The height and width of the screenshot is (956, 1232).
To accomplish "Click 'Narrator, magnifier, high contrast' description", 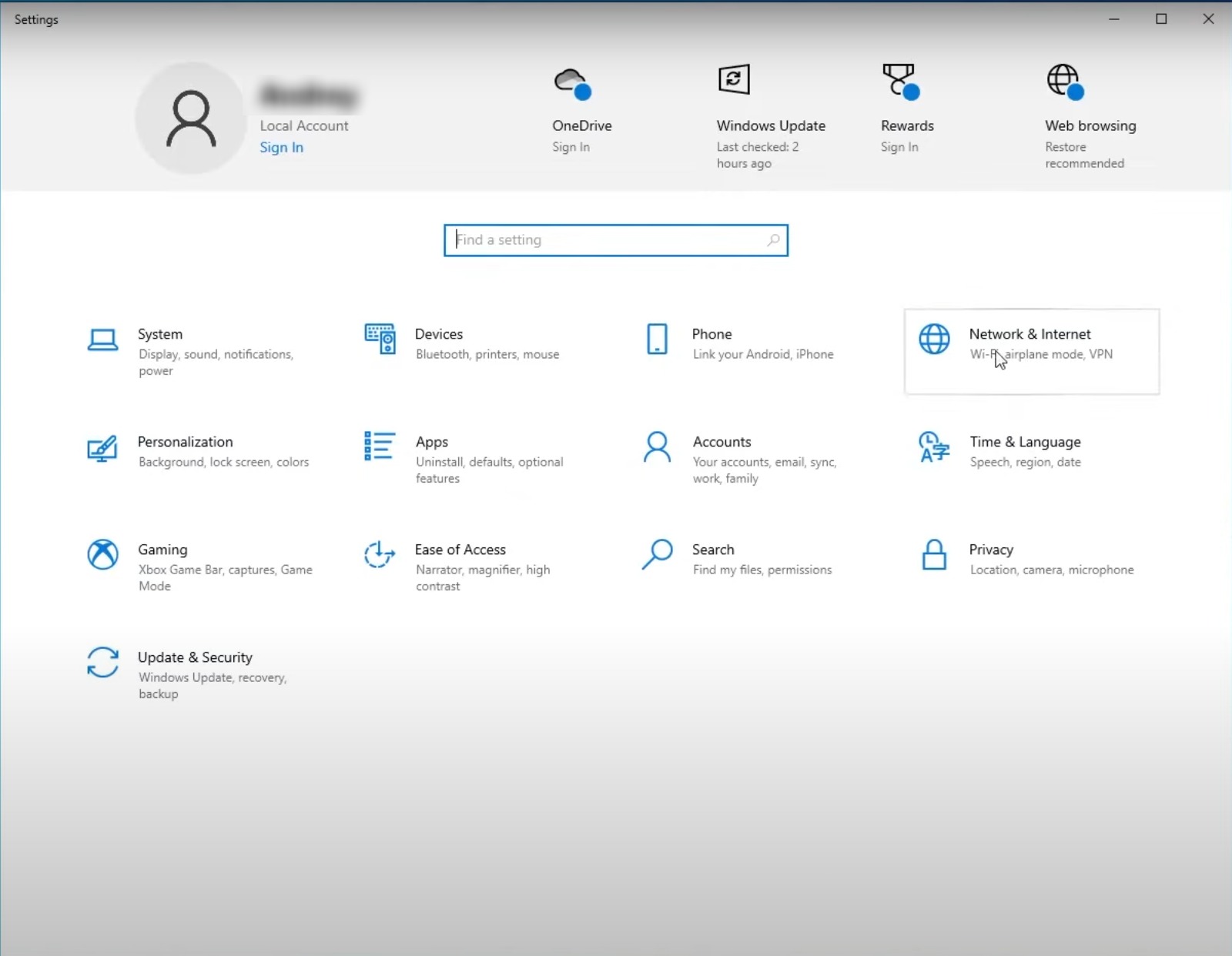I will (x=483, y=578).
